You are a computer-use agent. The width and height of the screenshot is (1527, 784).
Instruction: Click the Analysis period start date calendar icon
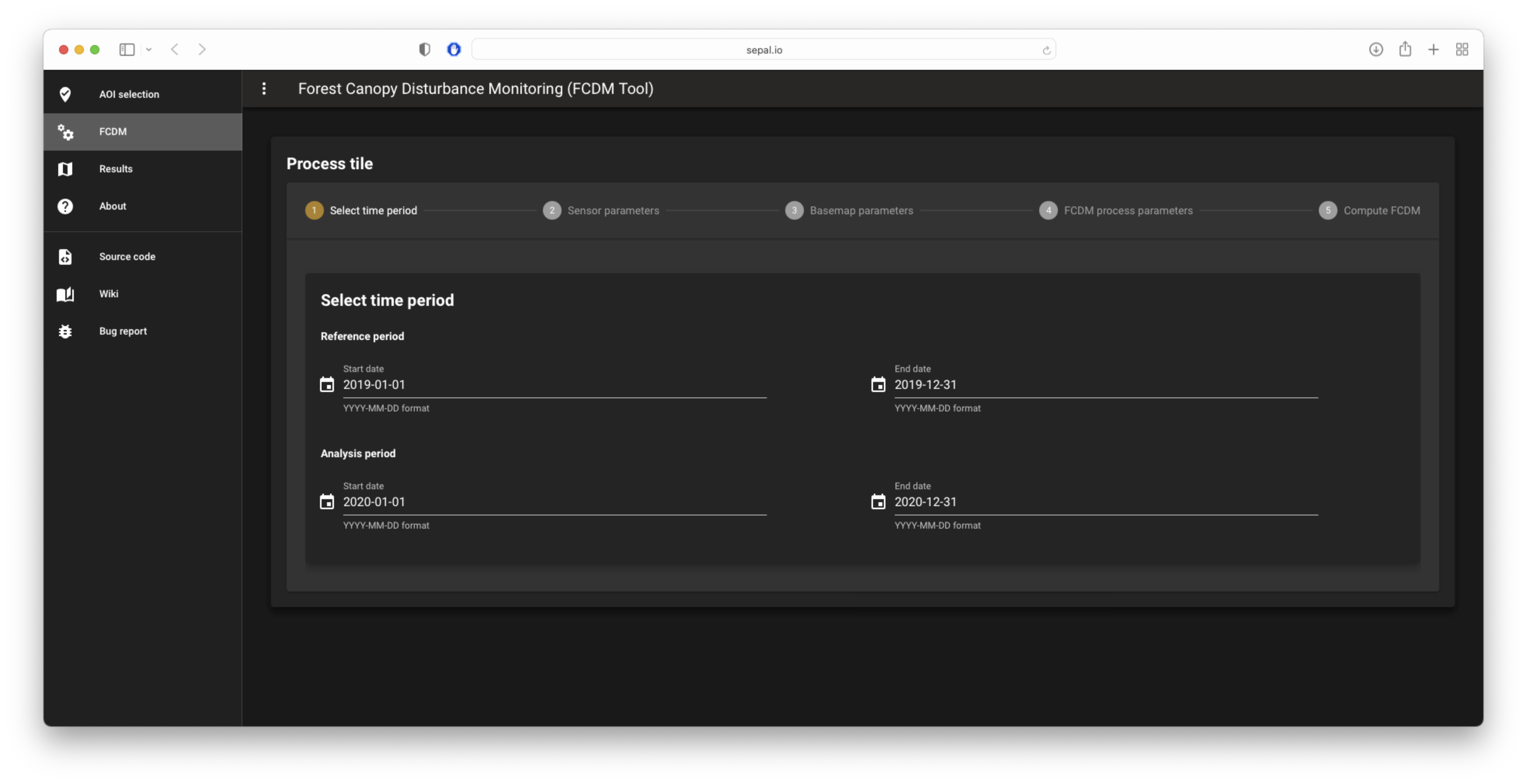tap(327, 502)
